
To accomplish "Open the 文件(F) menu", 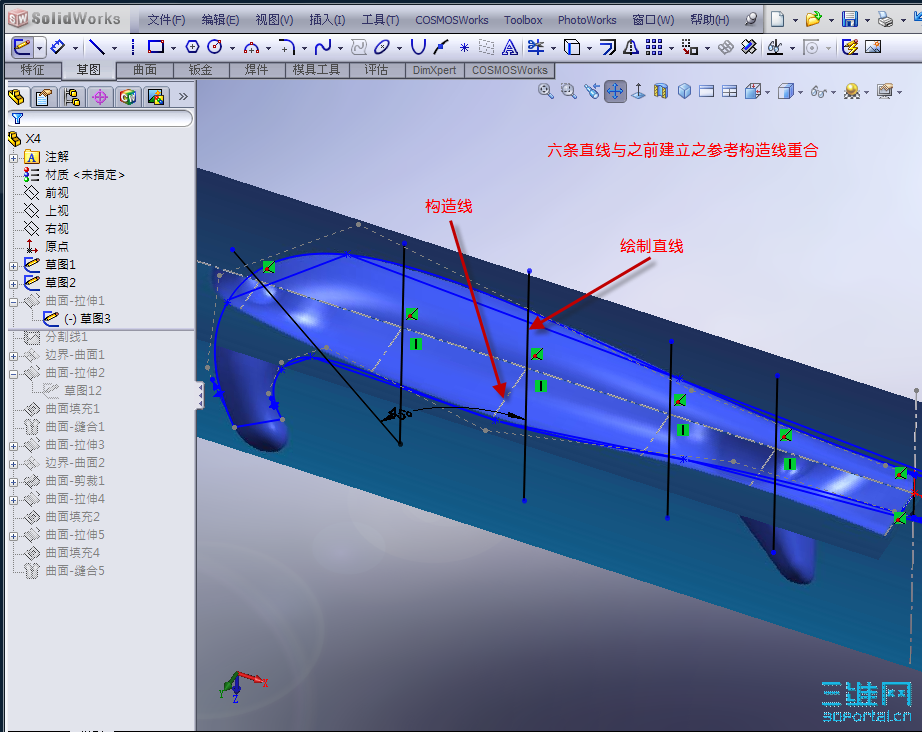I will tap(166, 20).
